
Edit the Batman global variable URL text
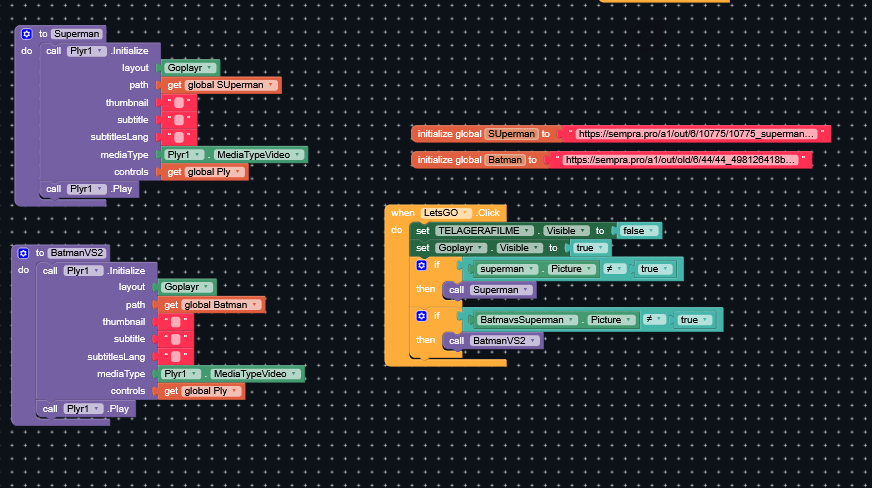682,160
